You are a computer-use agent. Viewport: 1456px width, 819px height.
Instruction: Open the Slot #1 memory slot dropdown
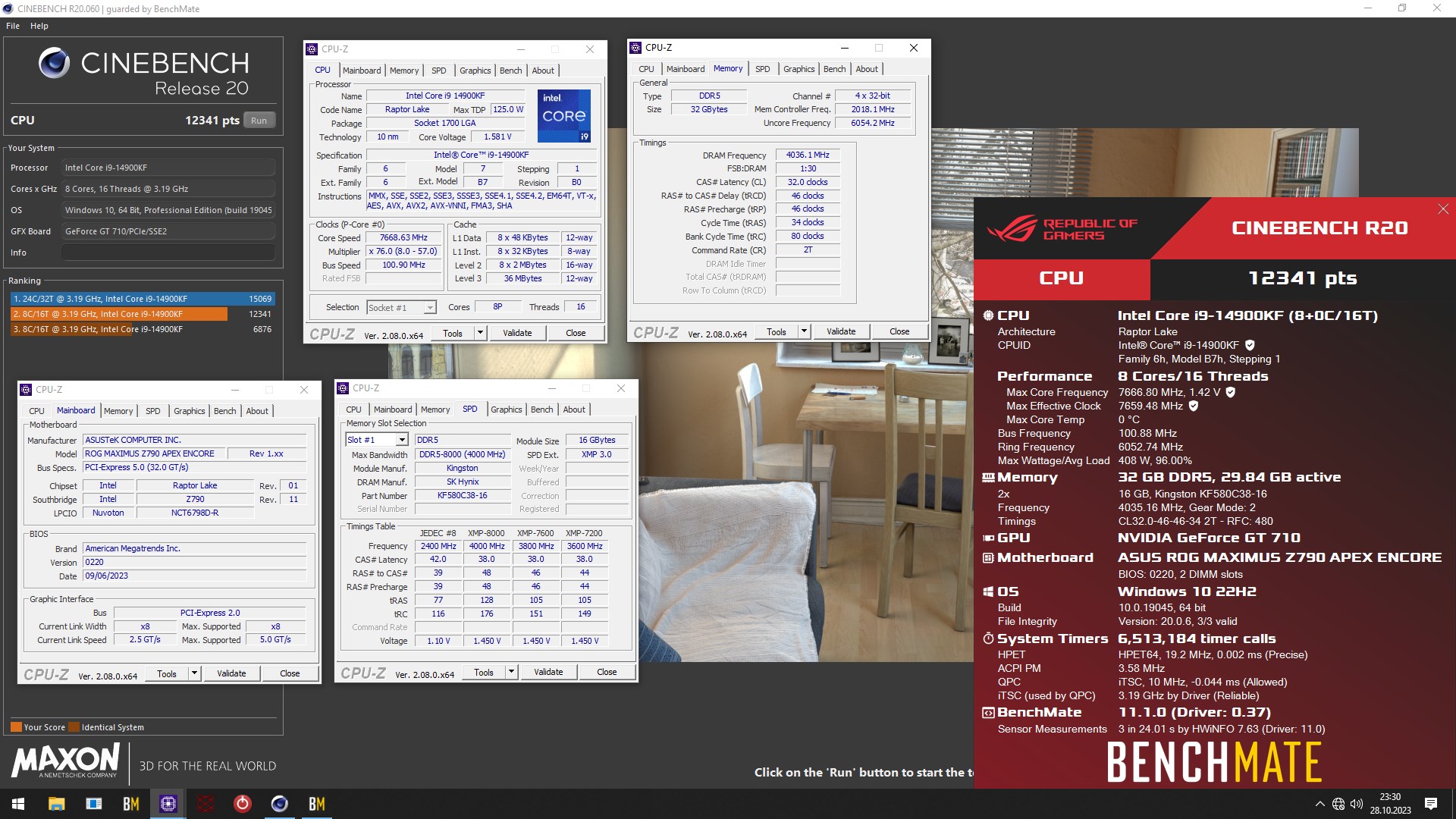coord(377,440)
